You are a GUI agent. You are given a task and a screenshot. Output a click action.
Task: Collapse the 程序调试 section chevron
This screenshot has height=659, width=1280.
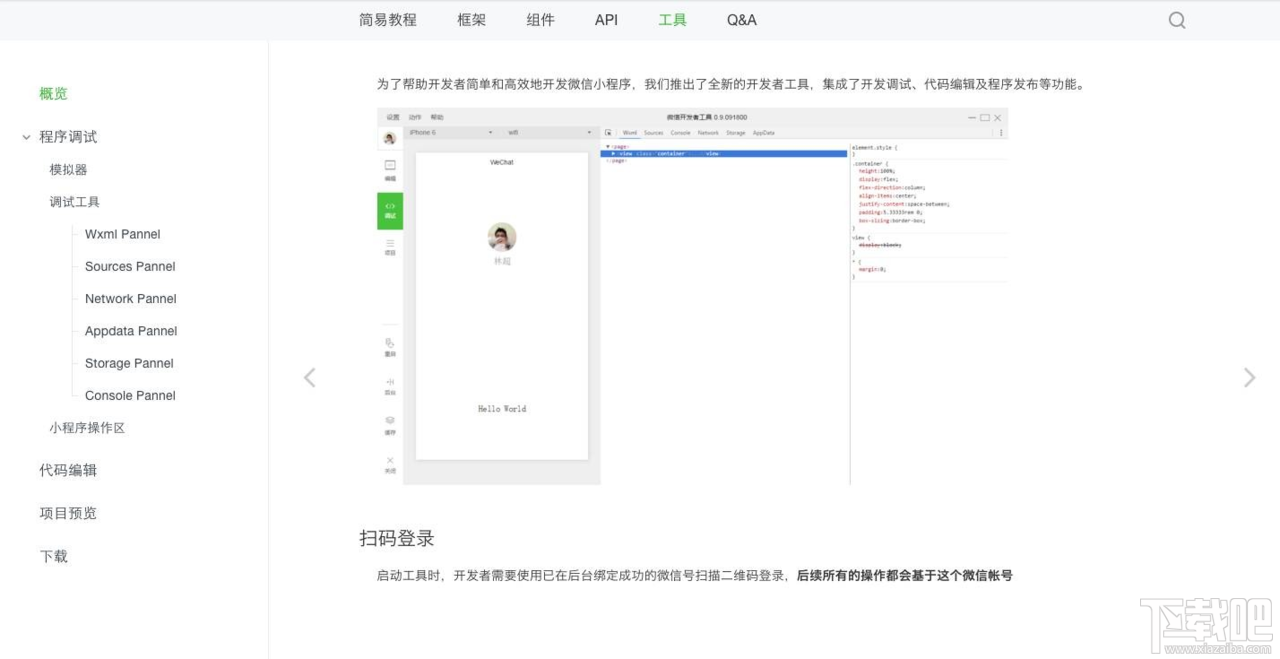coord(26,137)
